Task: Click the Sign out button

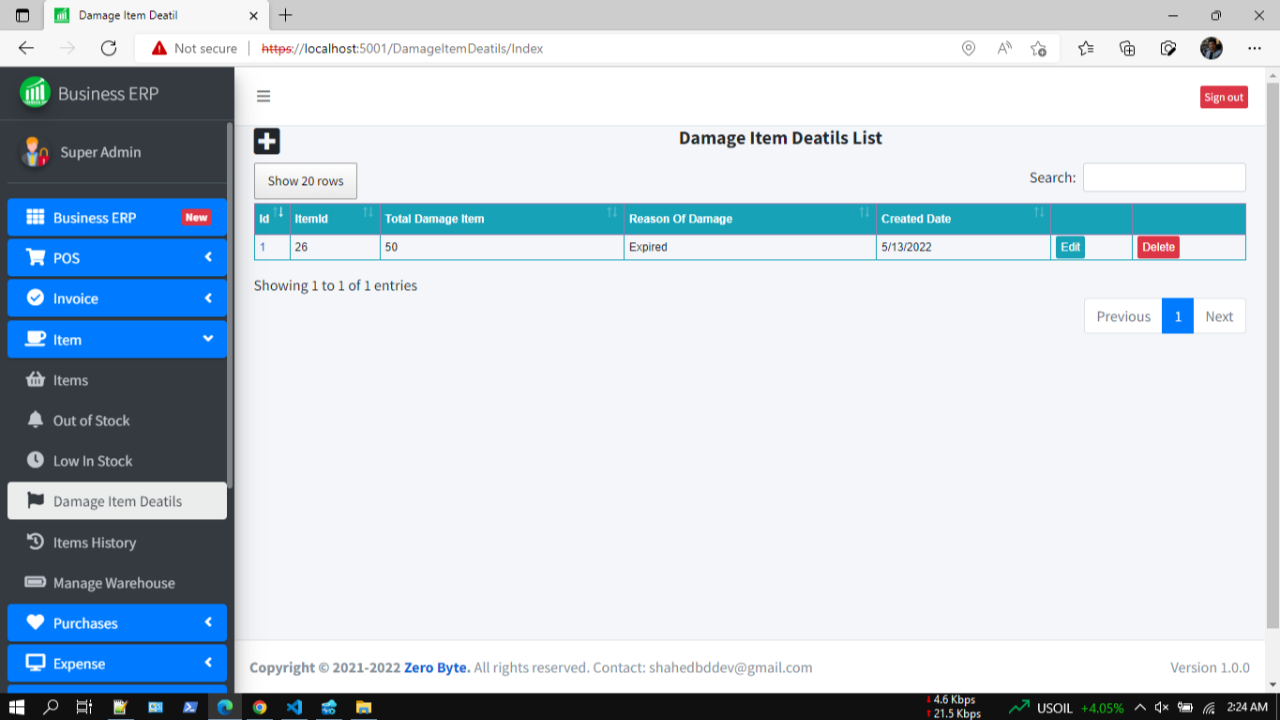Action: (1223, 96)
